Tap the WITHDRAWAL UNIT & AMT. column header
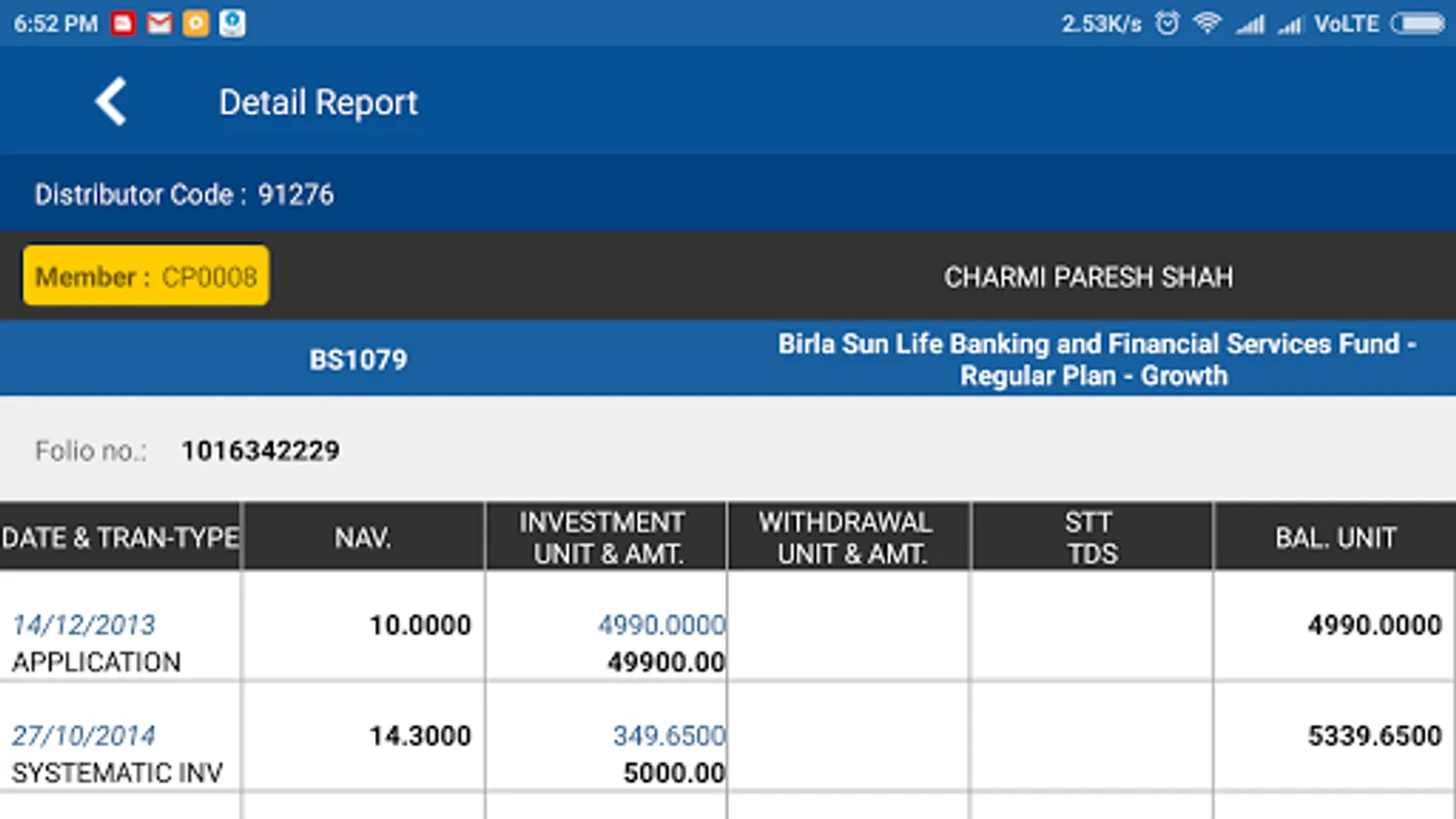1456x819 pixels. pyautogui.click(x=848, y=538)
